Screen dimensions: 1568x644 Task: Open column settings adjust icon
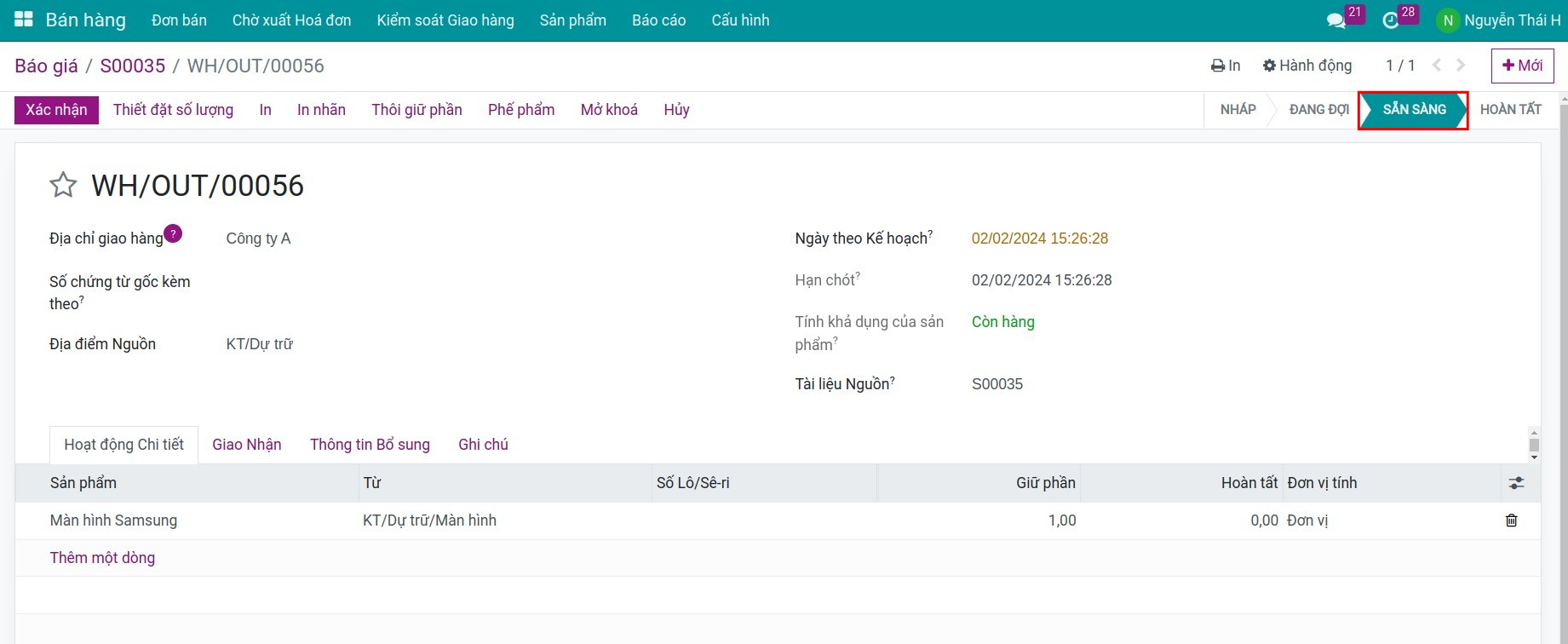point(1516,483)
